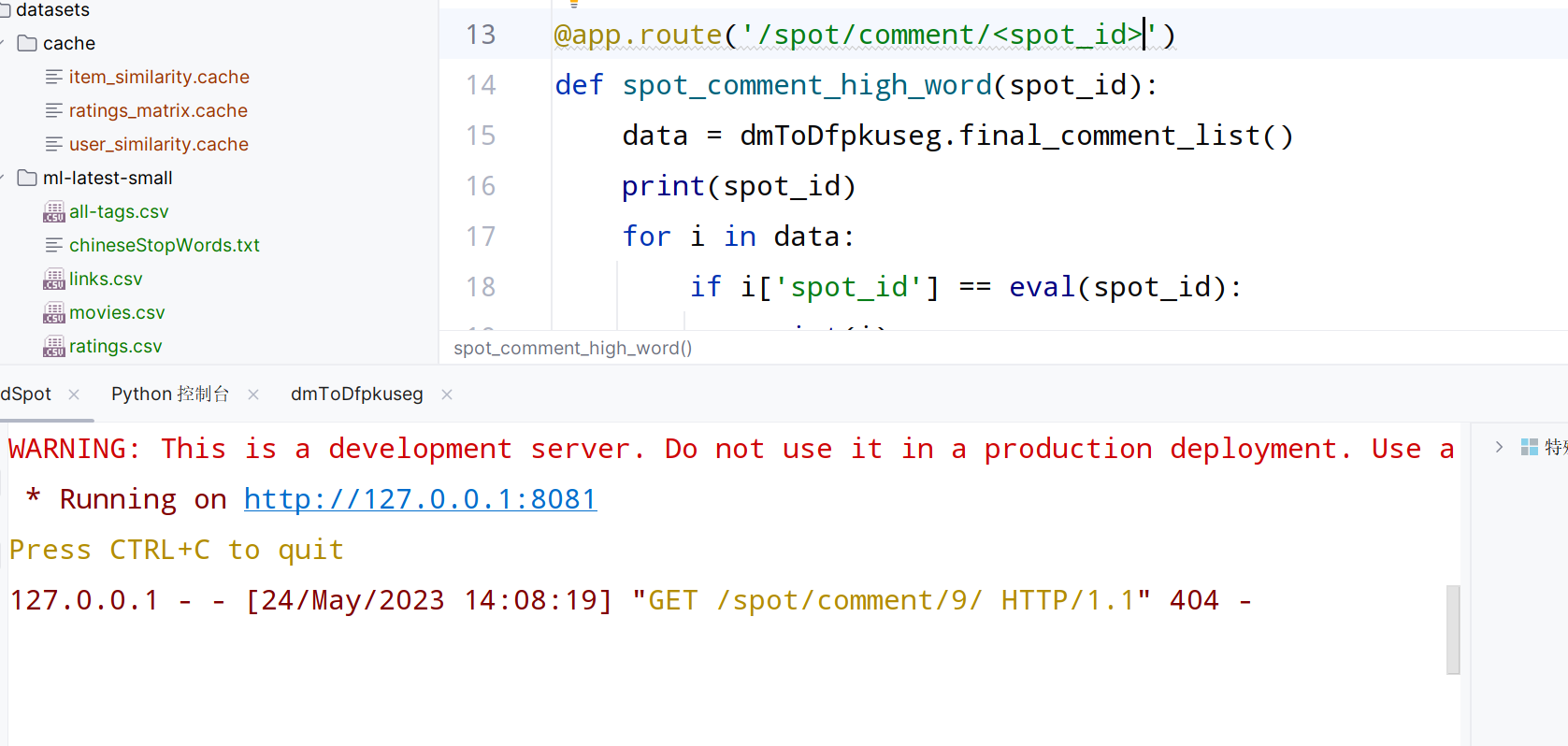Select user_similarity.cache in the project tree
This screenshot has height=746, width=1568.
tap(158, 145)
